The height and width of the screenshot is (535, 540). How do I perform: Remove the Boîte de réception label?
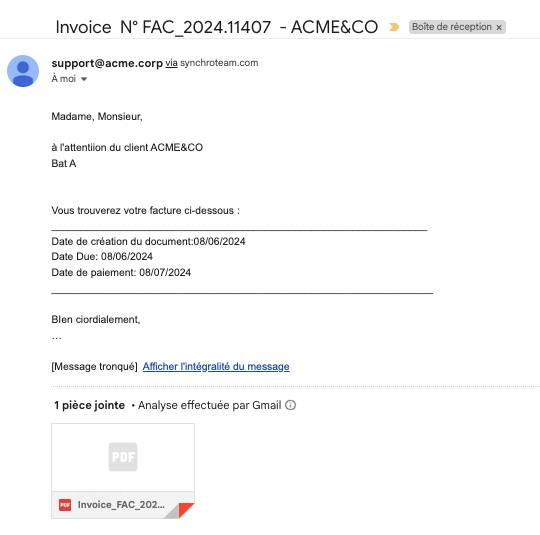pyautogui.click(x=499, y=27)
